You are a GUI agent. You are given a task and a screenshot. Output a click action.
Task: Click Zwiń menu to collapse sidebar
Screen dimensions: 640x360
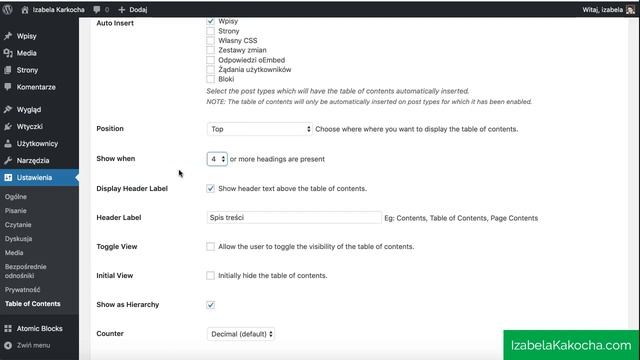click(x=33, y=345)
